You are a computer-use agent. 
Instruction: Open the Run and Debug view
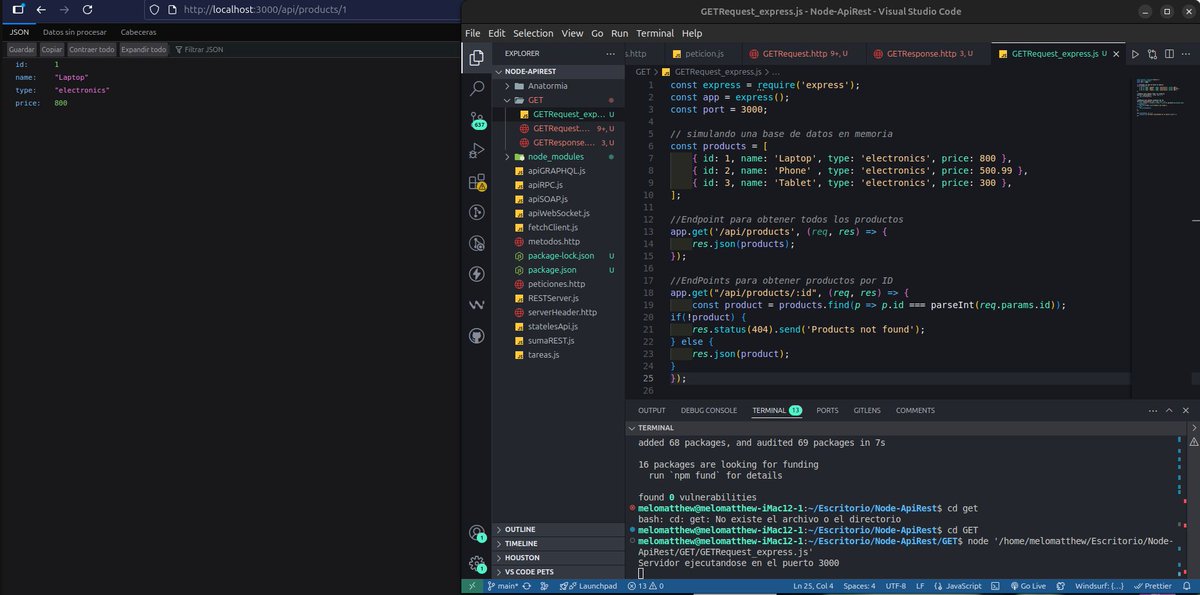[477, 152]
